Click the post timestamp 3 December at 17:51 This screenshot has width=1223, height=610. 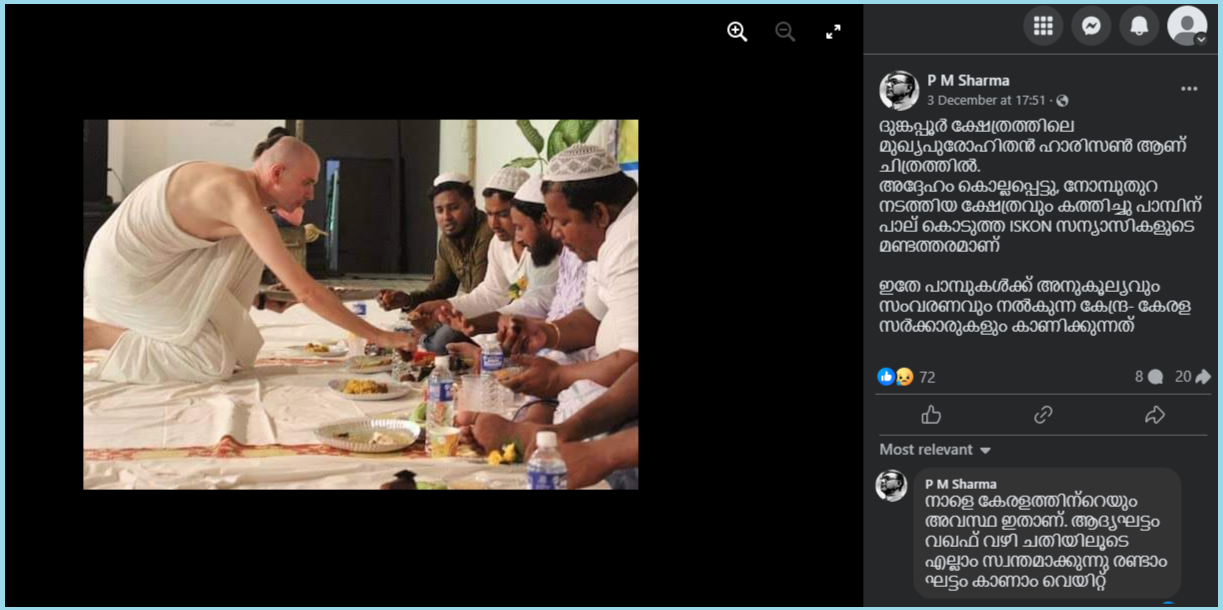986,100
